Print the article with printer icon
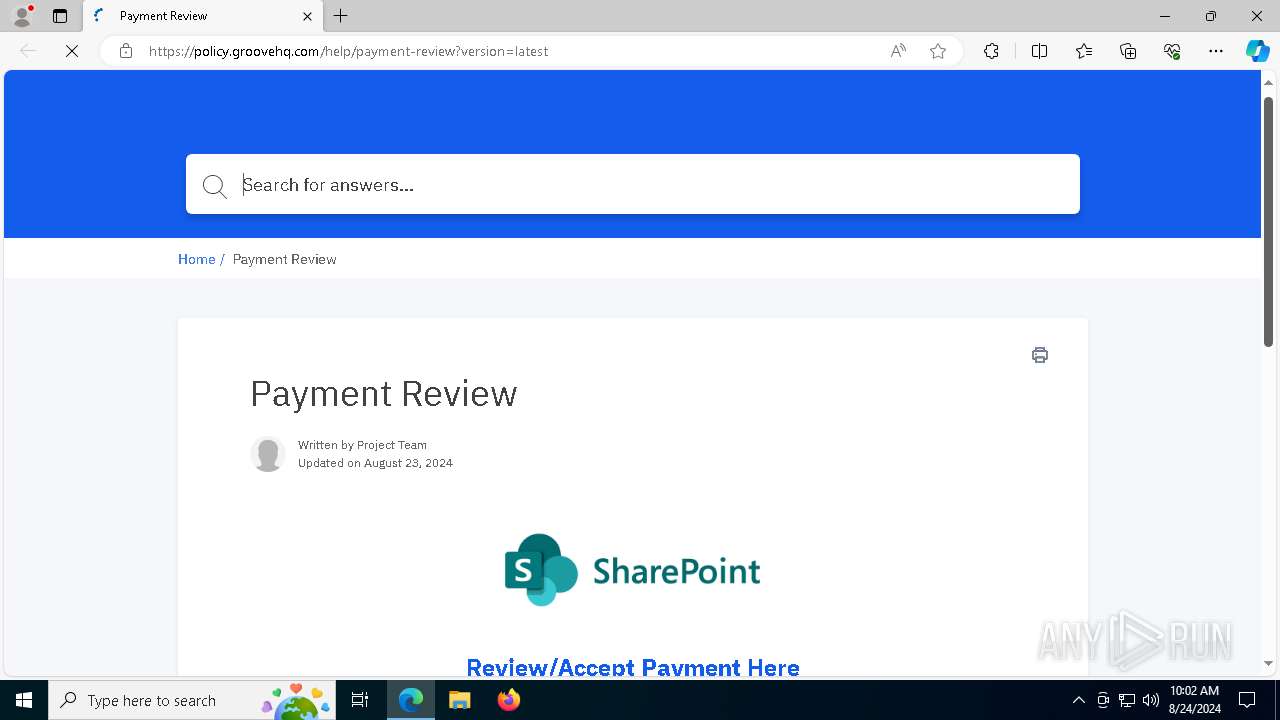The image size is (1280, 720). click(1040, 355)
